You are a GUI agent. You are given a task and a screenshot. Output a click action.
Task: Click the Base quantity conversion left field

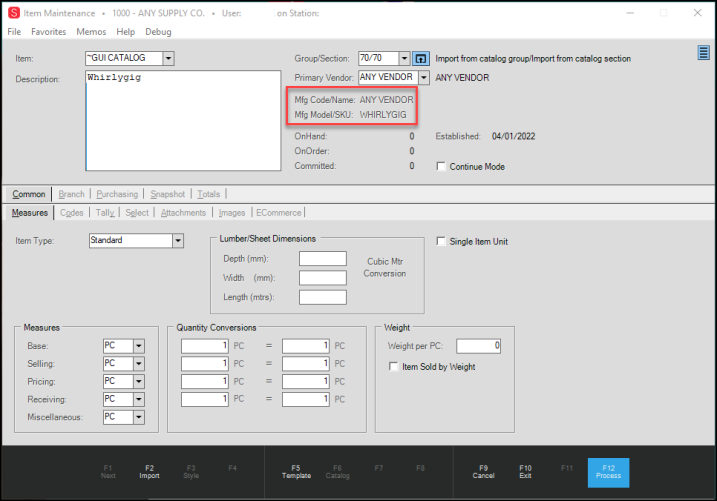pyautogui.click(x=204, y=346)
